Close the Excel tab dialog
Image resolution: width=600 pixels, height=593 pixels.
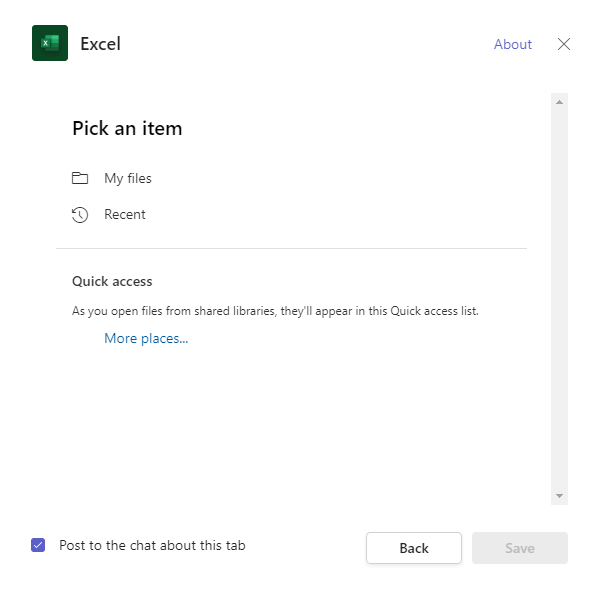point(564,44)
